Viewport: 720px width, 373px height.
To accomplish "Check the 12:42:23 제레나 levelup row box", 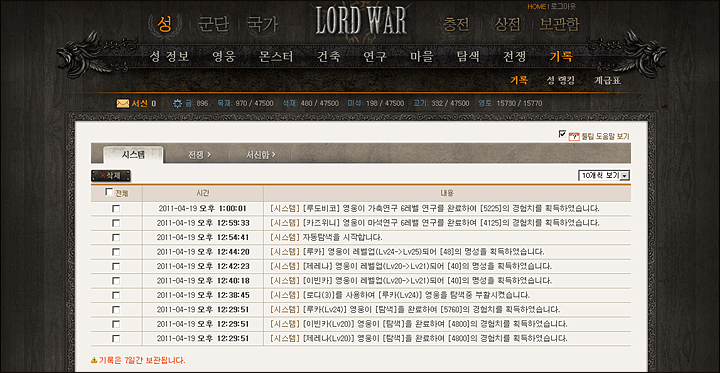I will [116, 266].
